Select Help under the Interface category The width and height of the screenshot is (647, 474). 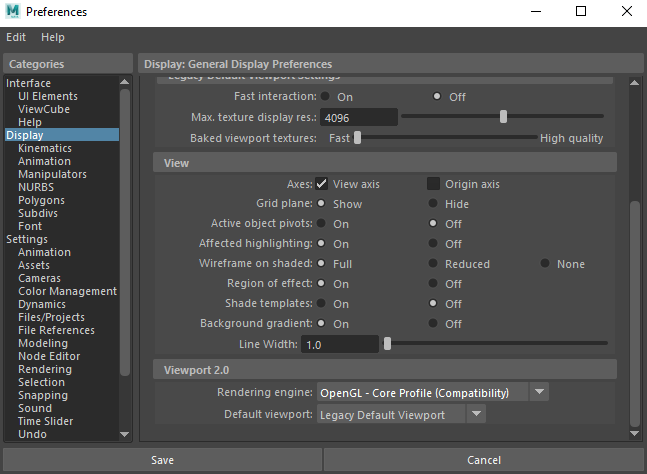(30, 122)
